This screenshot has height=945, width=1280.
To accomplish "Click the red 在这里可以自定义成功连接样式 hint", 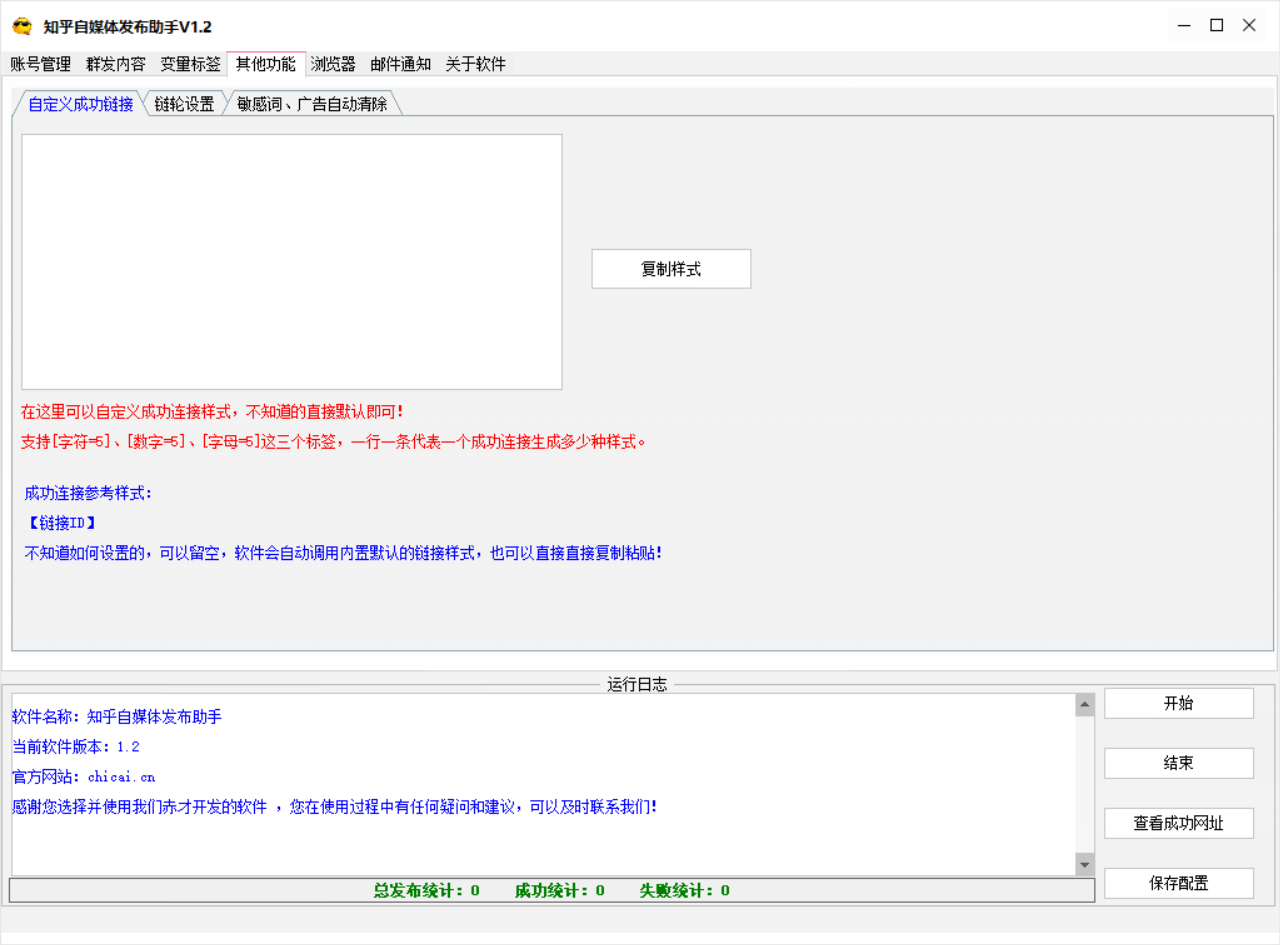I will (212, 411).
